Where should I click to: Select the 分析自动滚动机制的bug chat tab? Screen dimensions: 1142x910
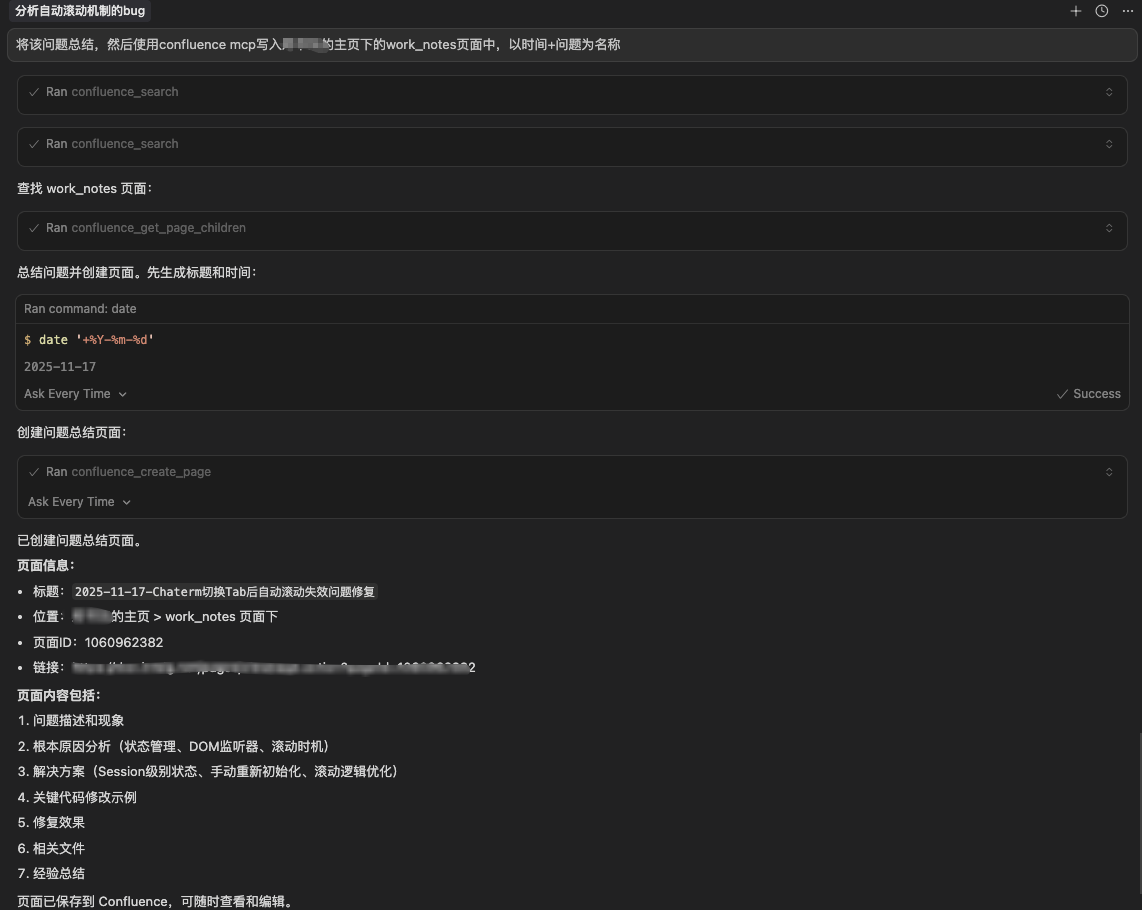[x=80, y=11]
